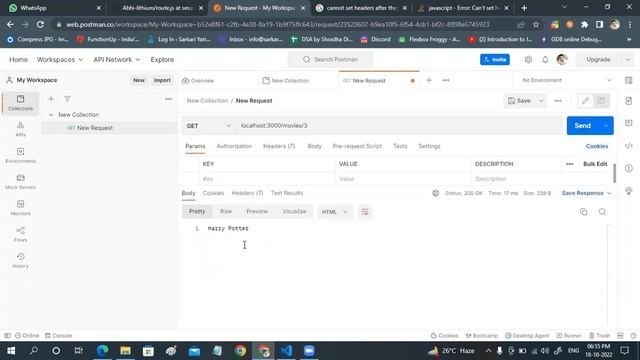
Task: Add a new request tab
Action: tap(429, 80)
